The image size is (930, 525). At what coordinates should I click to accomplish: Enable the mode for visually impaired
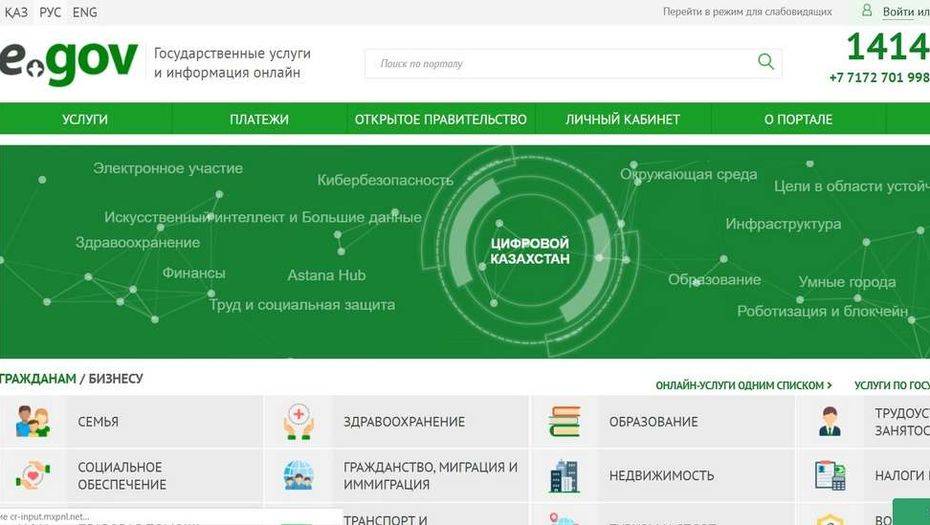point(746,12)
